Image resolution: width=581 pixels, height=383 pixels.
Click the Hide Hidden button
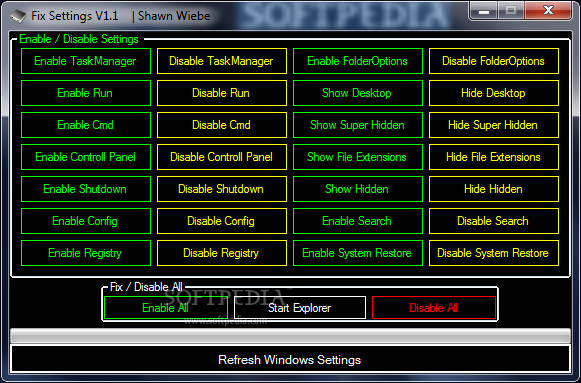(x=494, y=189)
